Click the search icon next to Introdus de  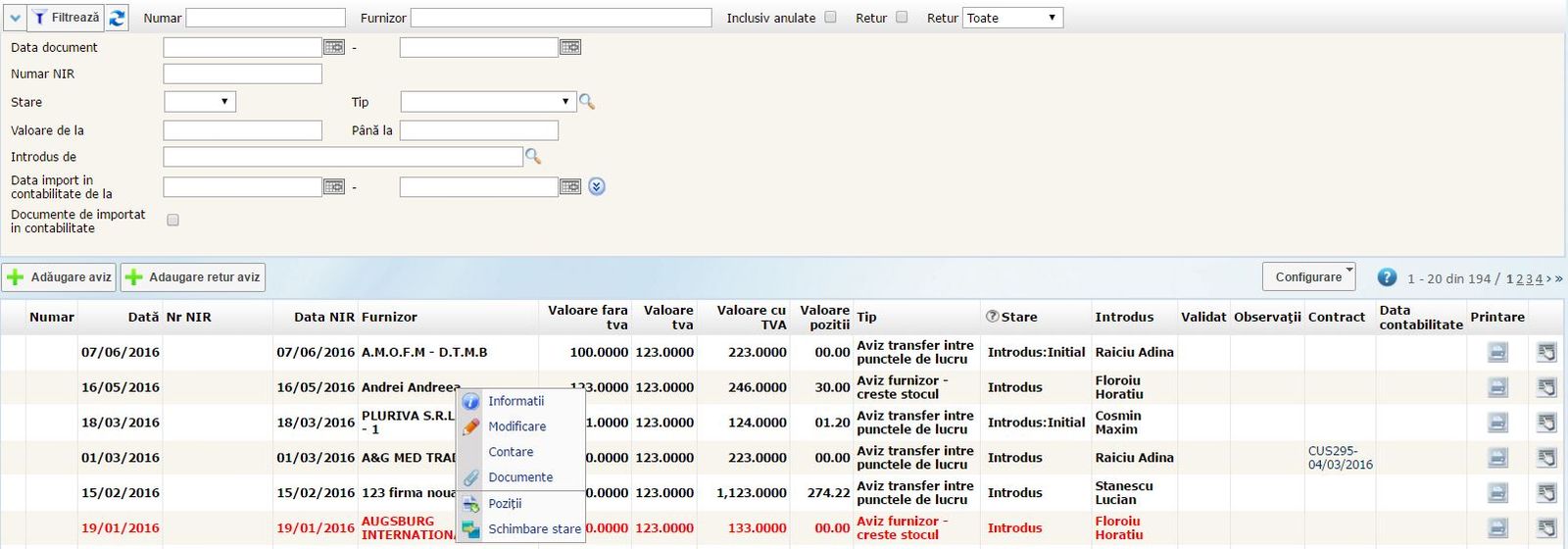[x=533, y=157]
